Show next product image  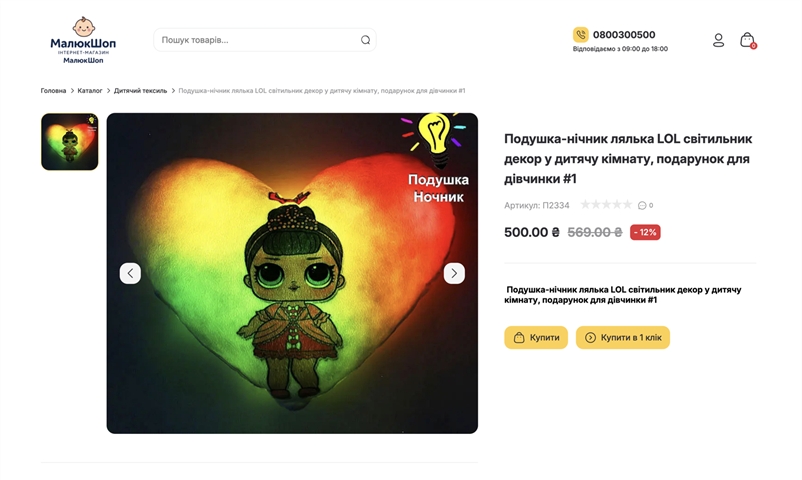(x=454, y=273)
